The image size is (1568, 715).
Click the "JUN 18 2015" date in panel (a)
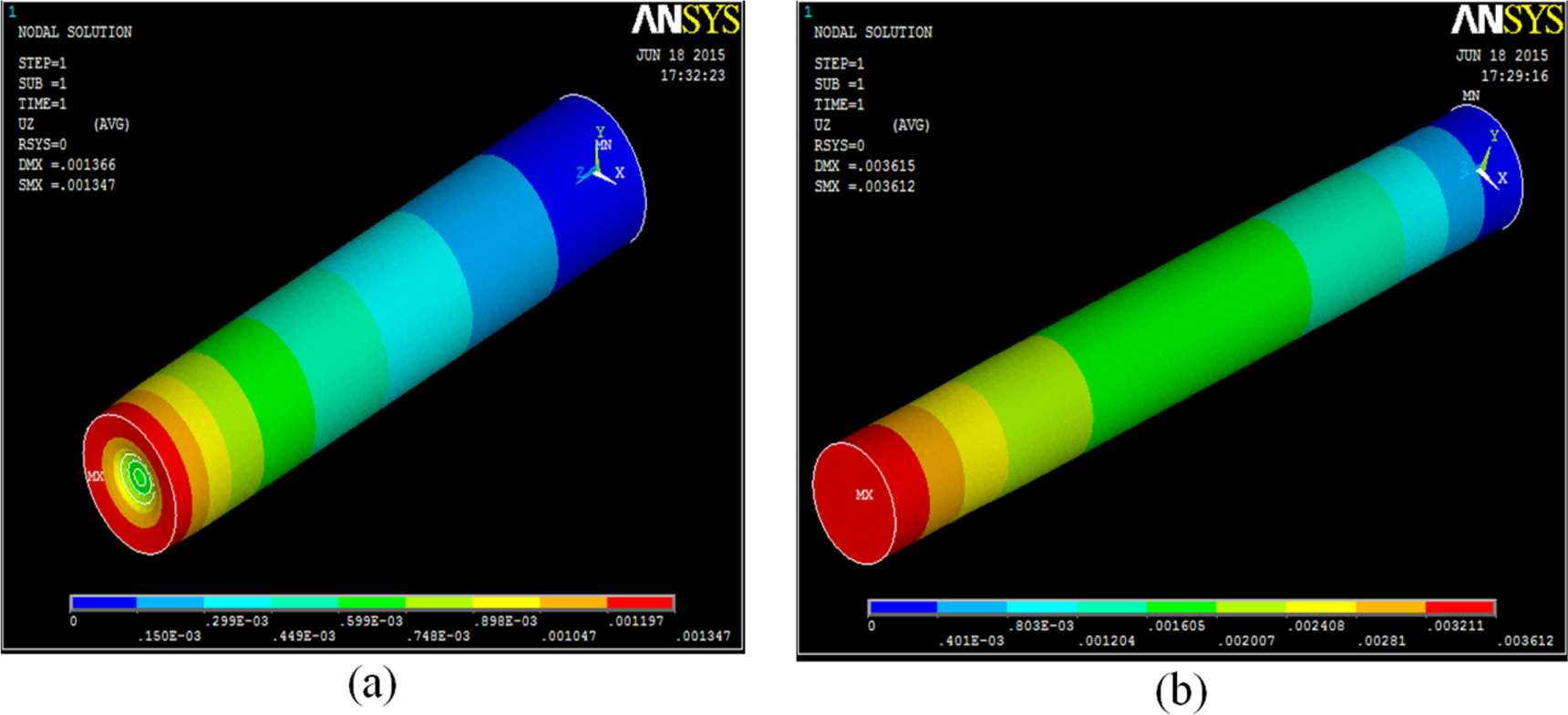pos(680,56)
